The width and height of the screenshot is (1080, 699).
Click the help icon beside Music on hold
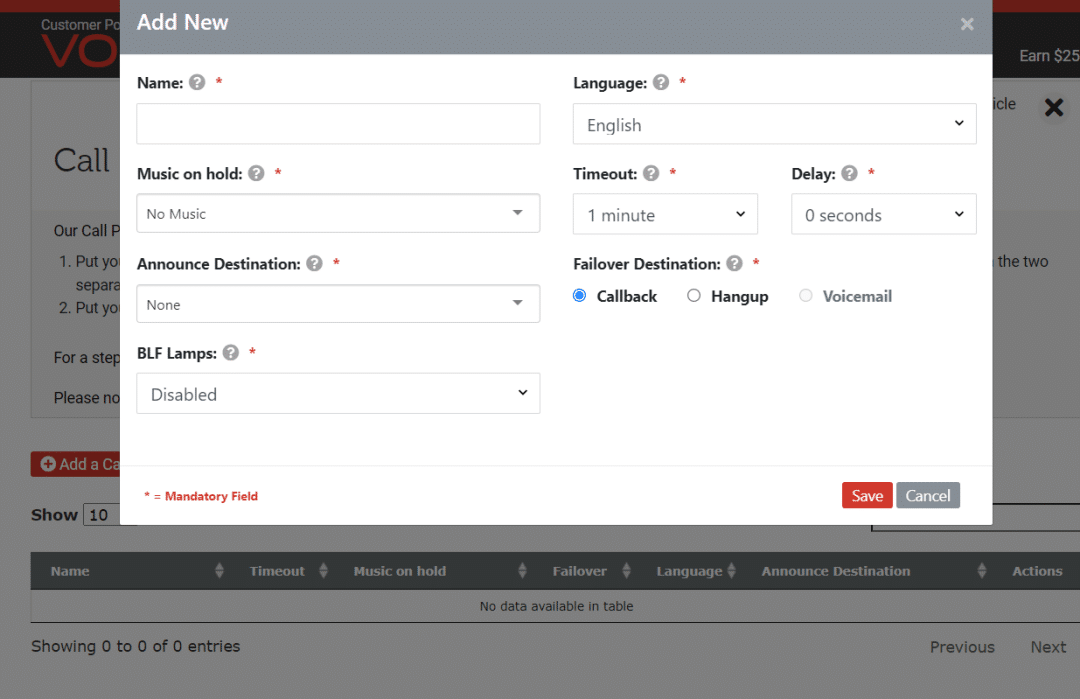click(x=256, y=173)
